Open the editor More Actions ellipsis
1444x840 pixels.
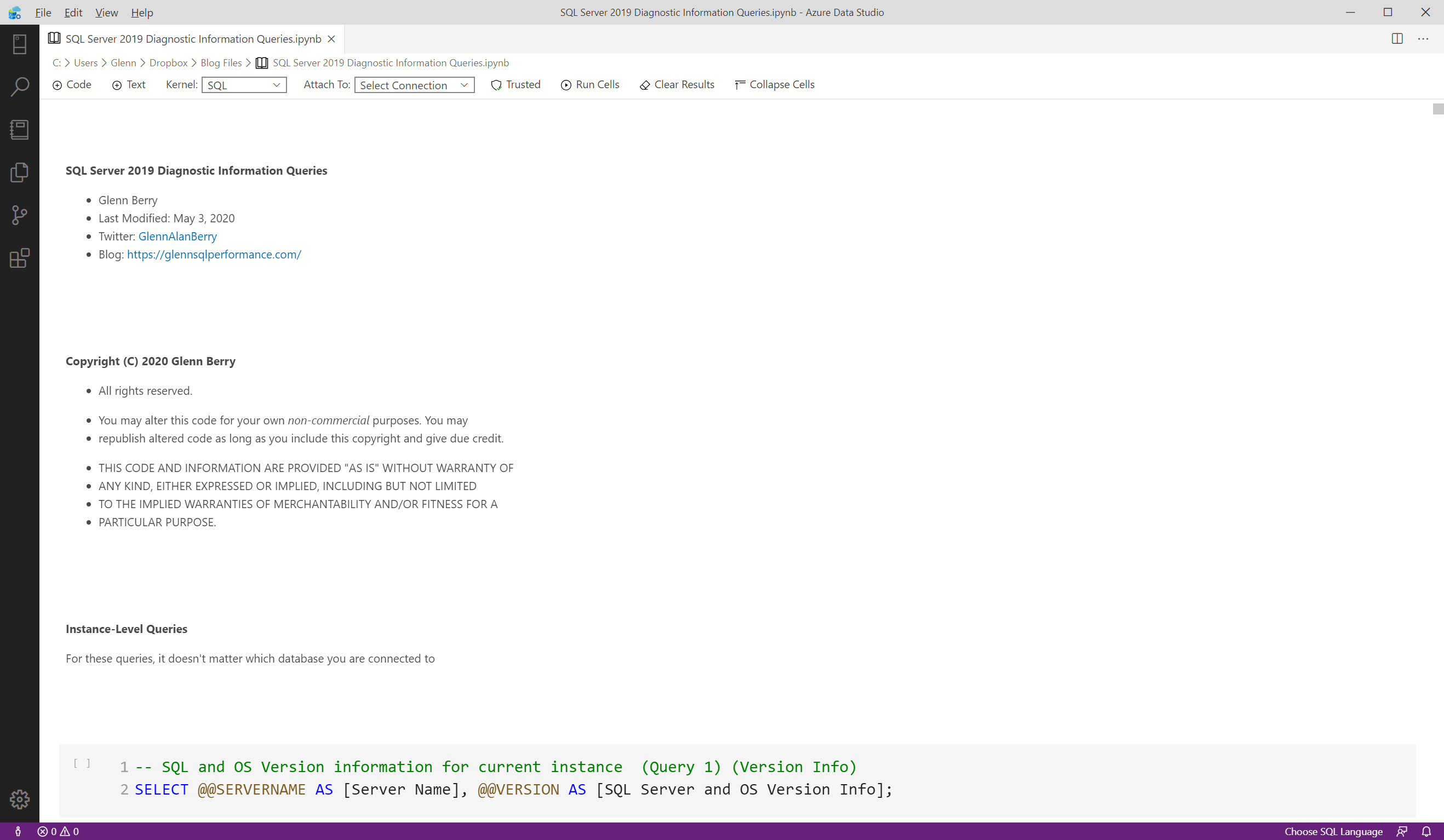[1423, 38]
